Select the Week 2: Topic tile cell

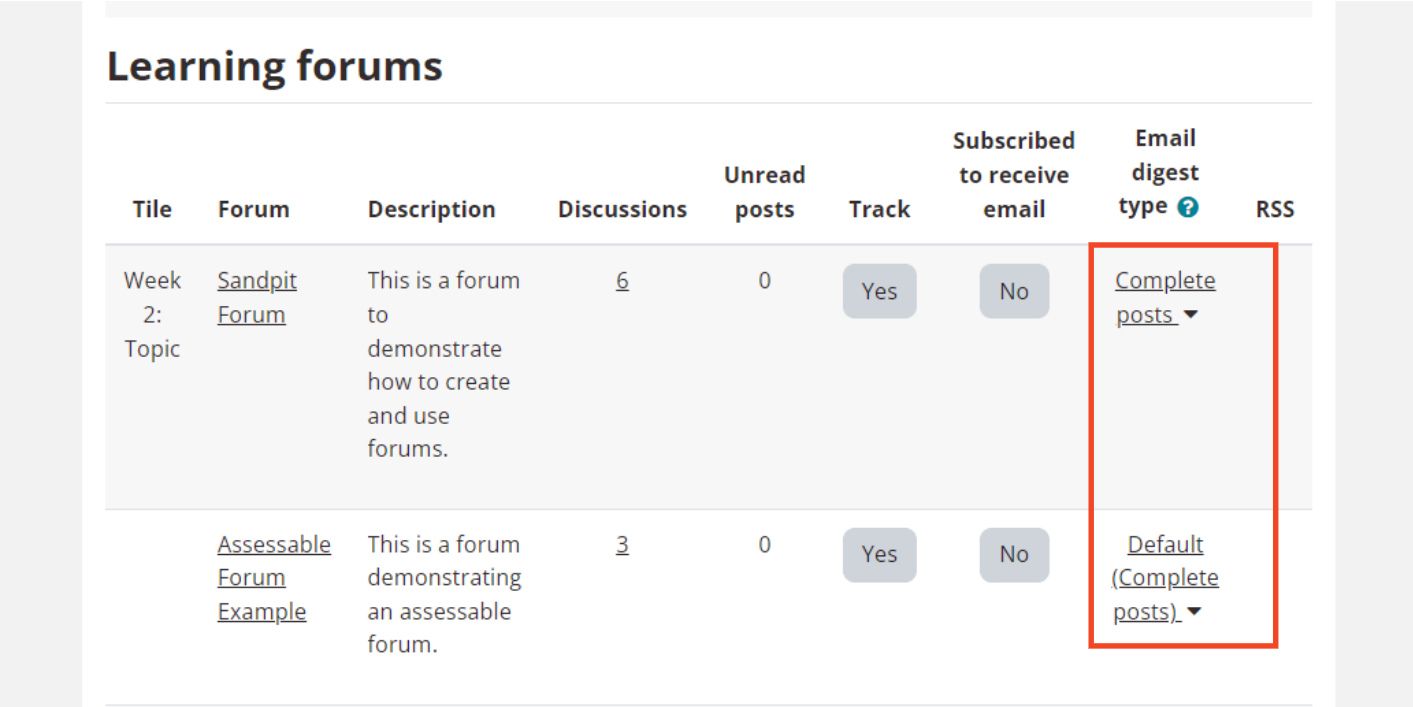click(x=152, y=314)
